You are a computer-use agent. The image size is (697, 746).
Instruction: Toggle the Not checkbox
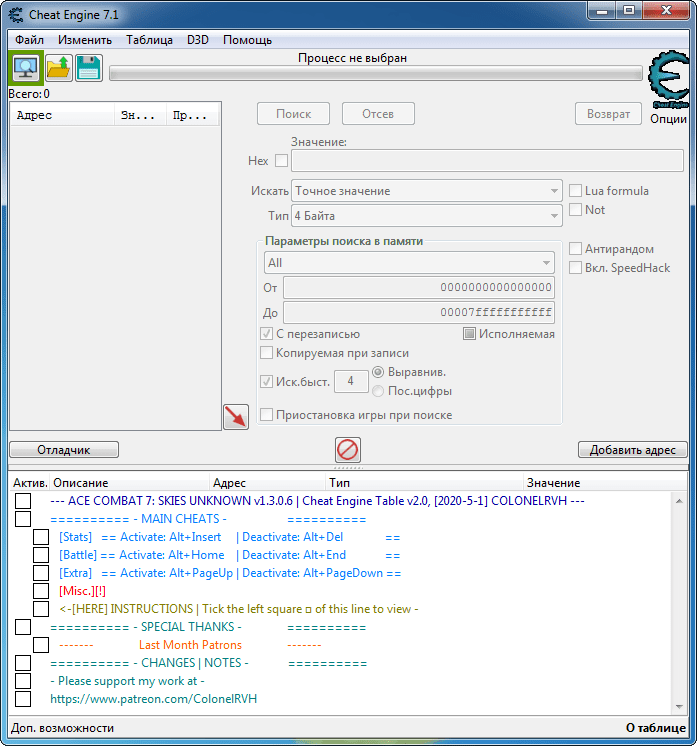coord(576,210)
